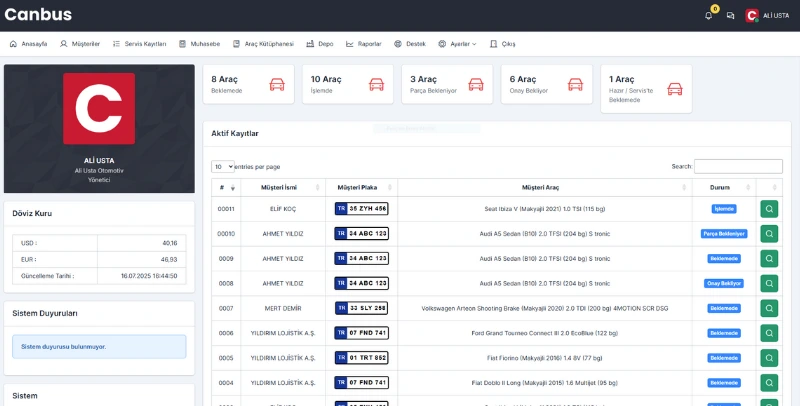The image size is (800, 406).
Task: Click the car icon on 10 Araç card
Action: (376, 85)
